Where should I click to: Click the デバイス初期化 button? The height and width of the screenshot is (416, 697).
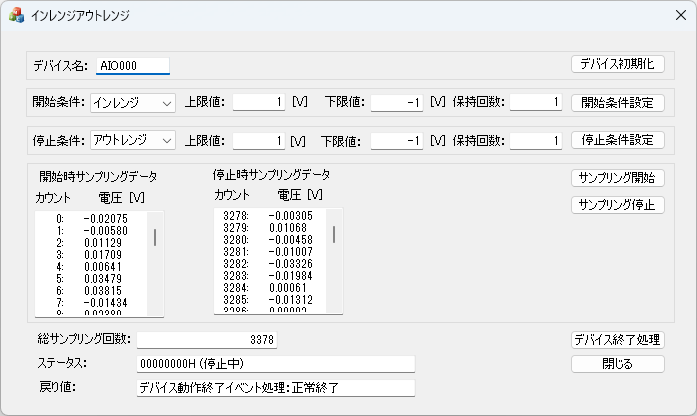(x=617, y=64)
